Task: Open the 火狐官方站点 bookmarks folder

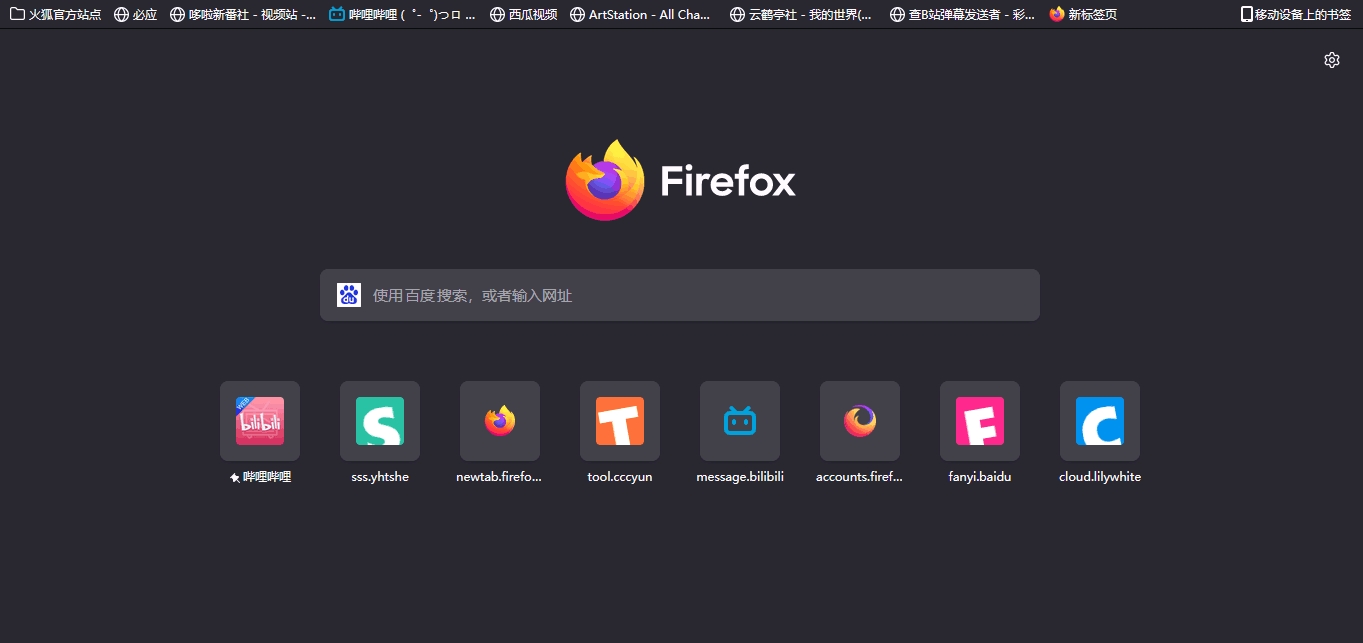Action: click(56, 15)
